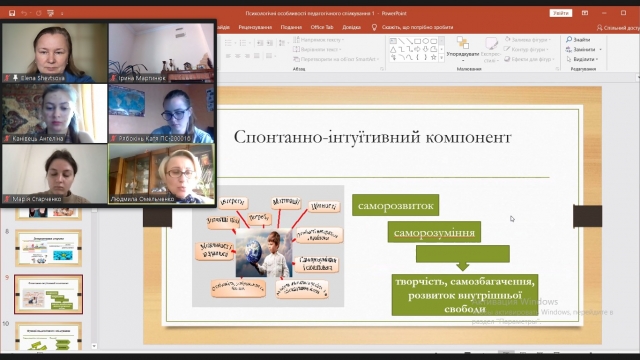Select slide 9 thumbnail
Viewport: 640px width, 360px height.
point(48,294)
